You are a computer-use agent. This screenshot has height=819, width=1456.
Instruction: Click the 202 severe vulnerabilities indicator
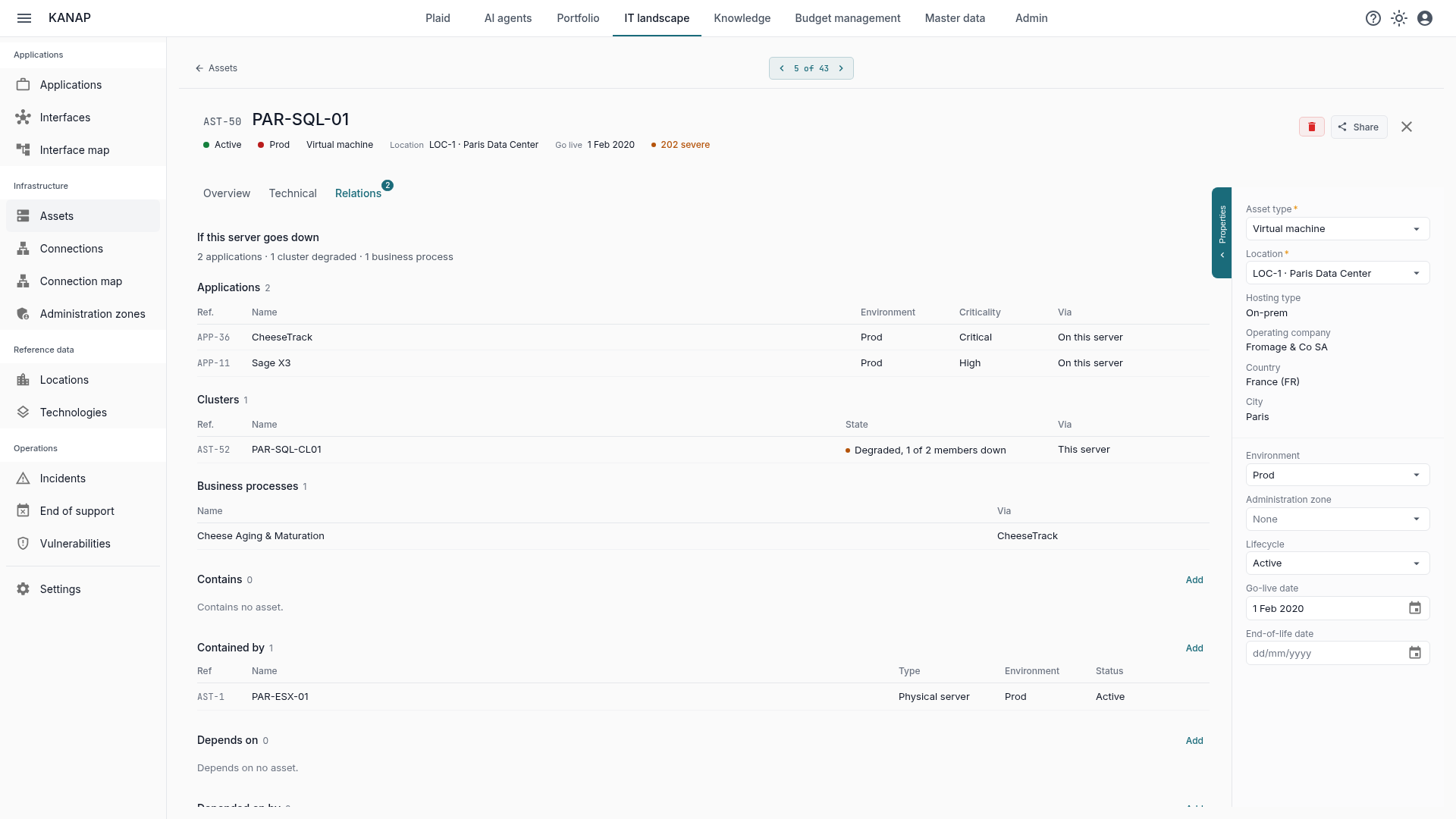(680, 145)
